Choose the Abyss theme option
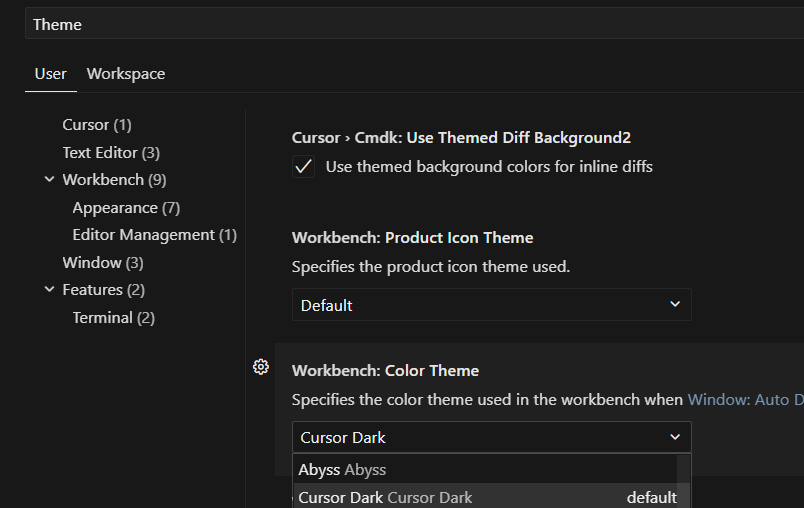Viewport: 804px width, 508px height. point(485,470)
